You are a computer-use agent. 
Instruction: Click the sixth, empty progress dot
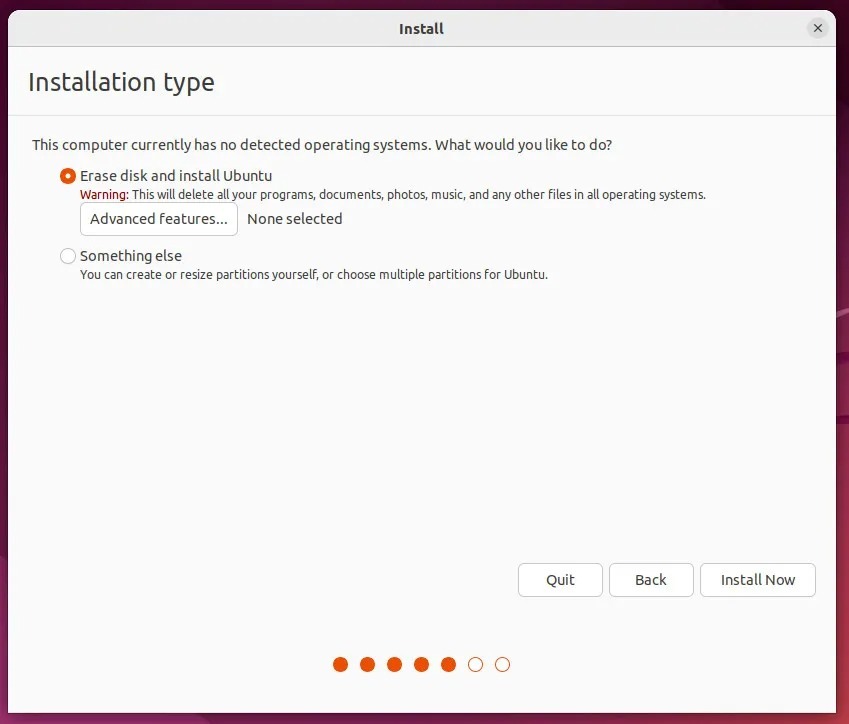coord(476,664)
